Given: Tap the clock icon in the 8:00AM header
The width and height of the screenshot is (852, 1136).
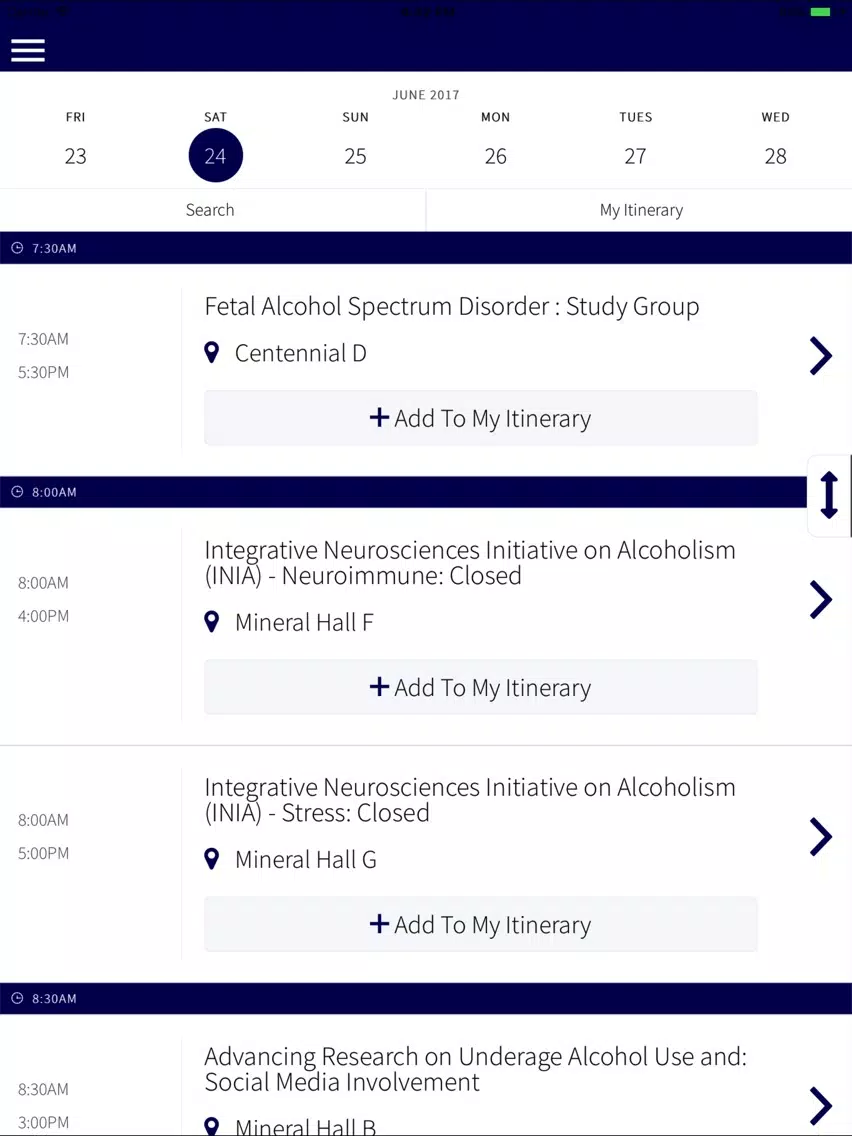Looking at the screenshot, I should (x=17, y=492).
